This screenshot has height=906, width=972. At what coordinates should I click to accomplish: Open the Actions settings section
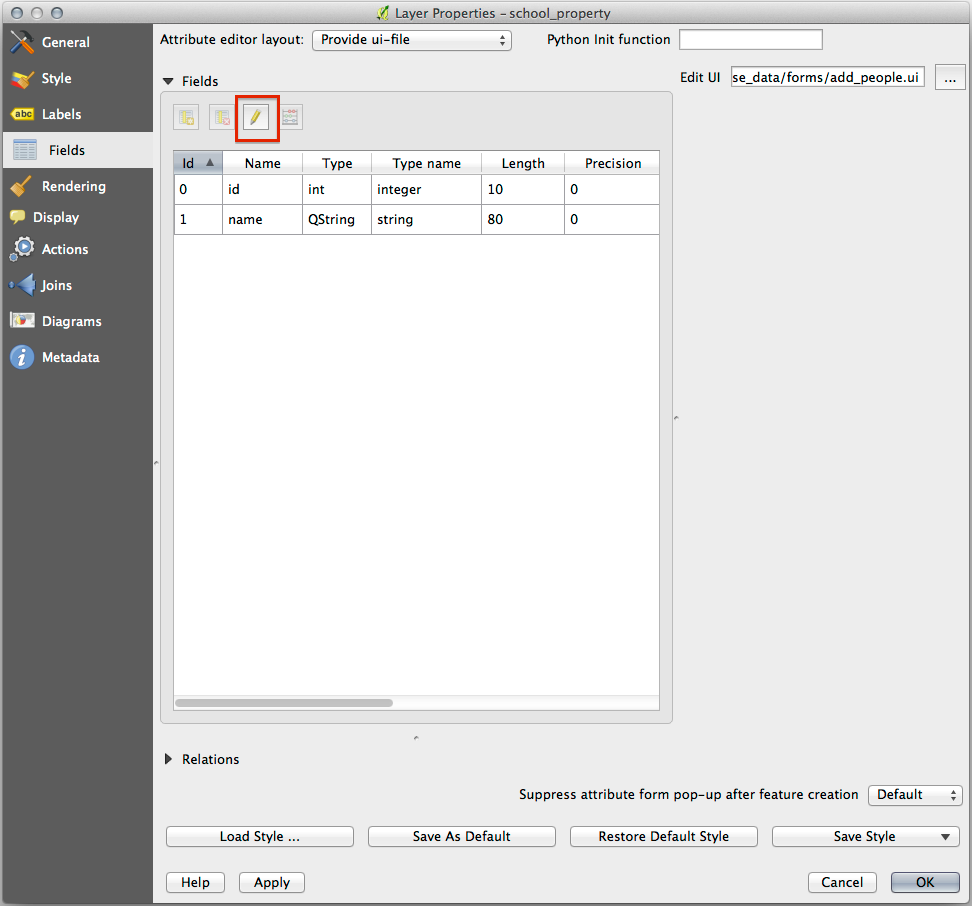tap(64, 250)
